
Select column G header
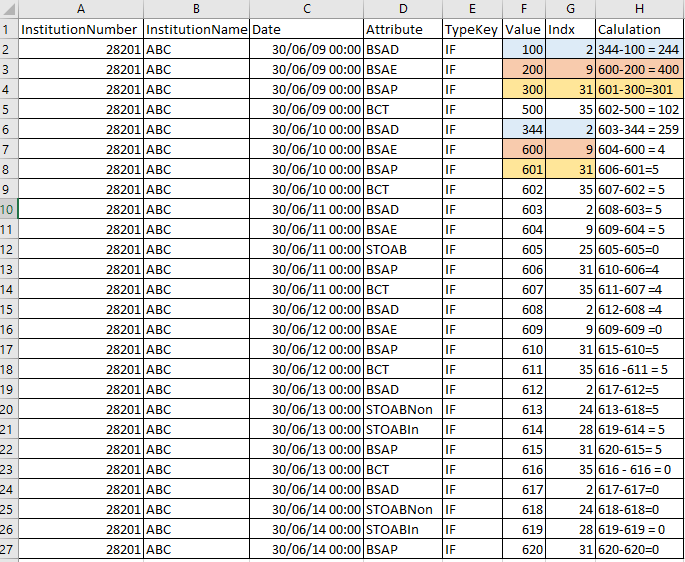click(570, 9)
